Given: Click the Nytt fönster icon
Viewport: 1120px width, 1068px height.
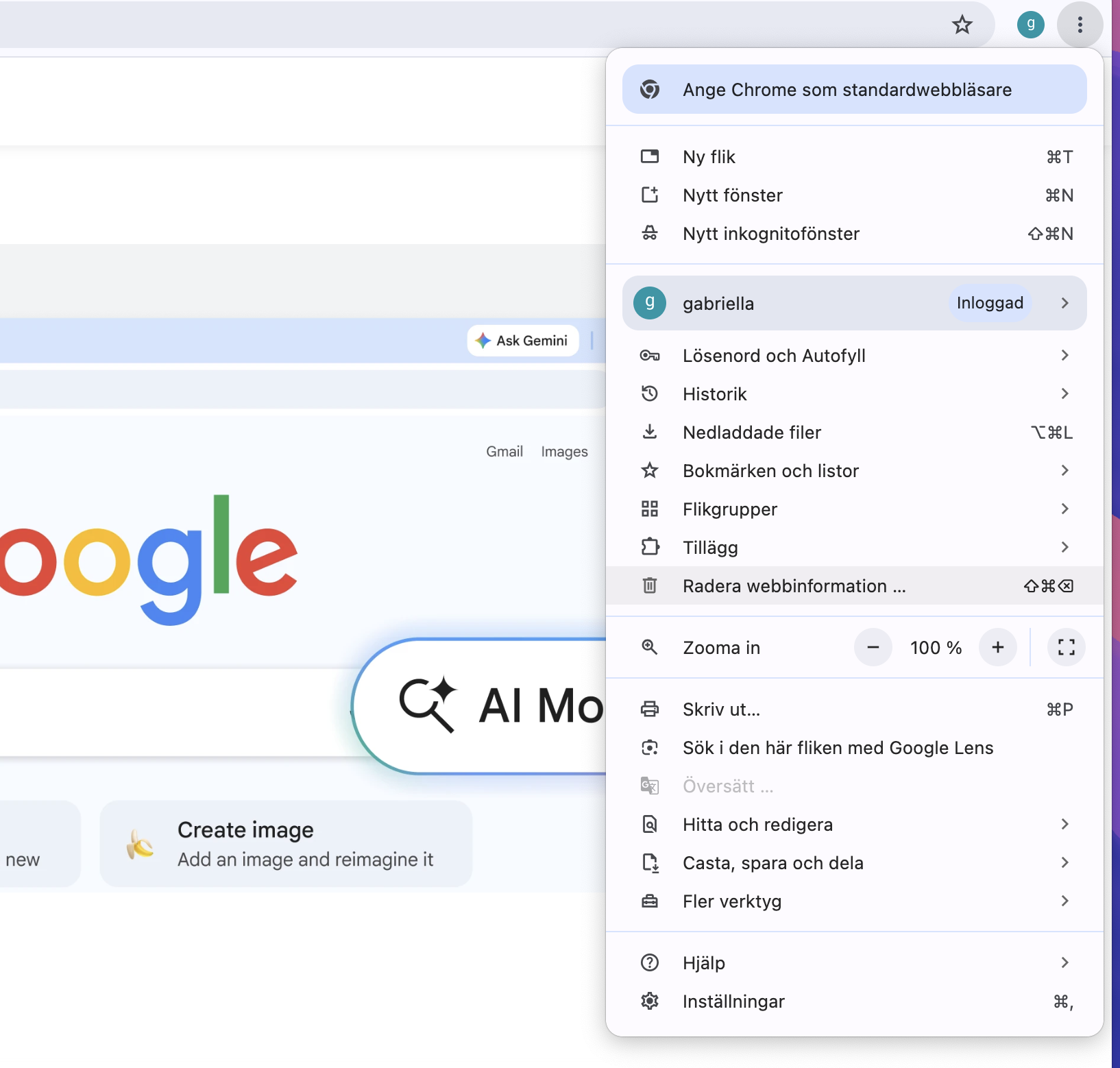Looking at the screenshot, I should click(650, 195).
